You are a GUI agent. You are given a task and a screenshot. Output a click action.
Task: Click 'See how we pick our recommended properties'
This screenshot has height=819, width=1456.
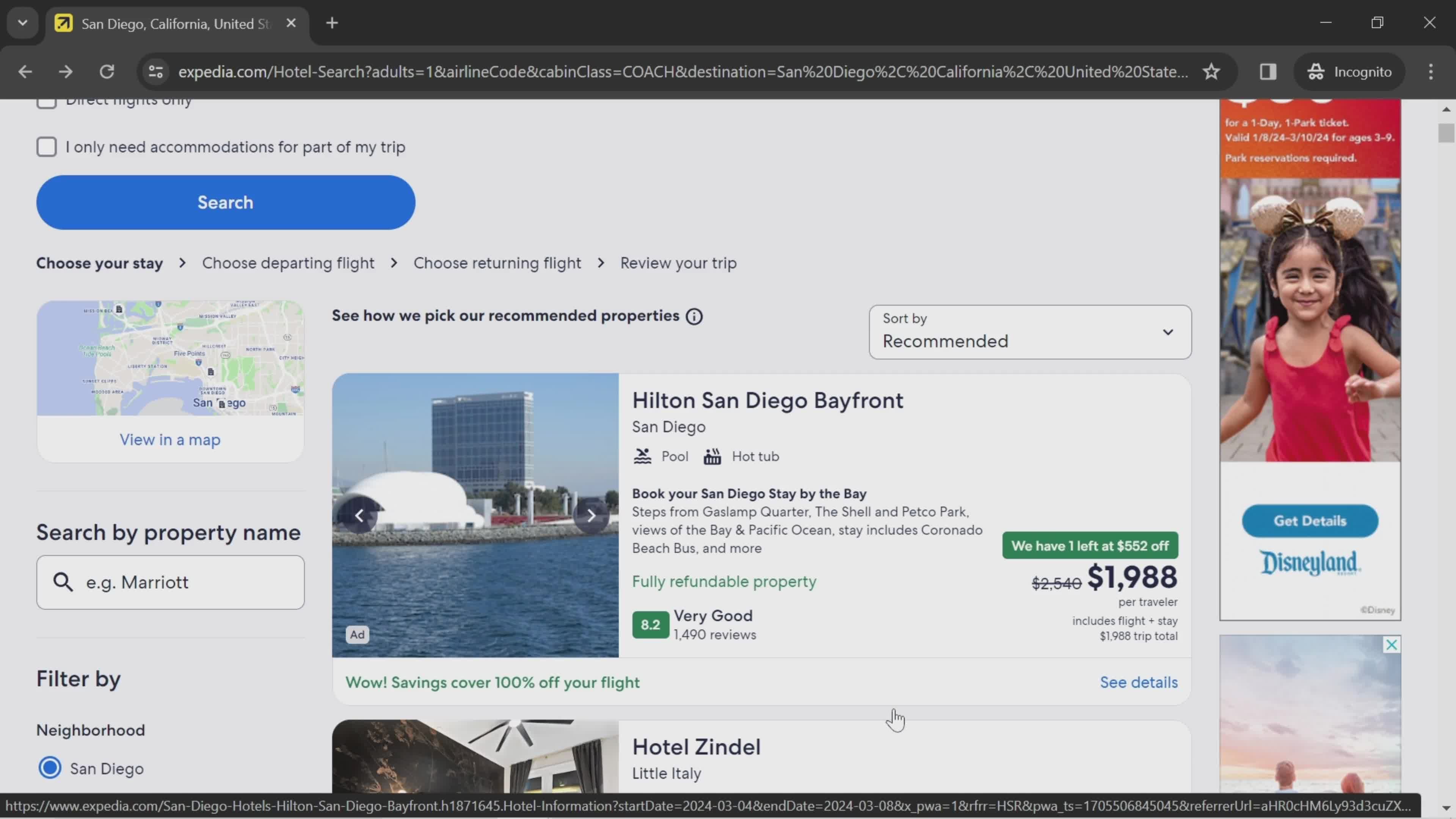(505, 316)
